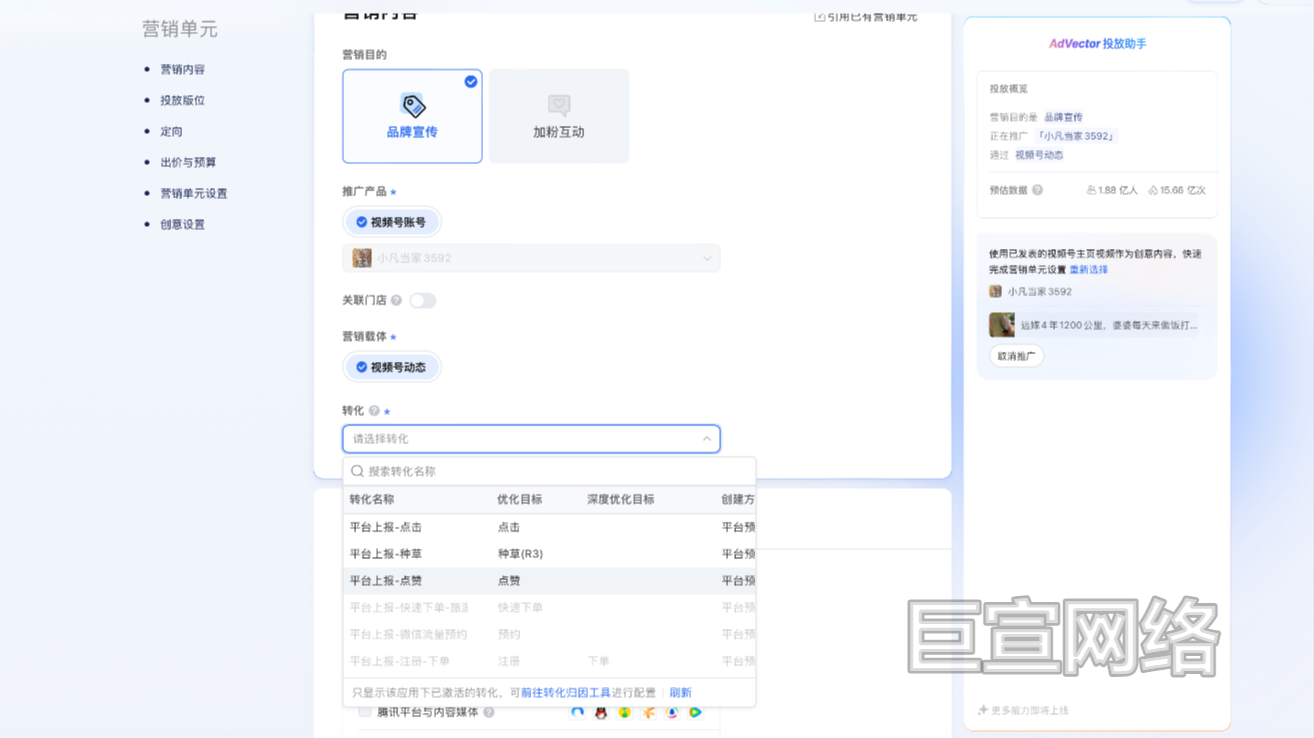Click the 转化名称 column header
Viewport: 1314px width, 738px height.
pyautogui.click(x=372, y=499)
